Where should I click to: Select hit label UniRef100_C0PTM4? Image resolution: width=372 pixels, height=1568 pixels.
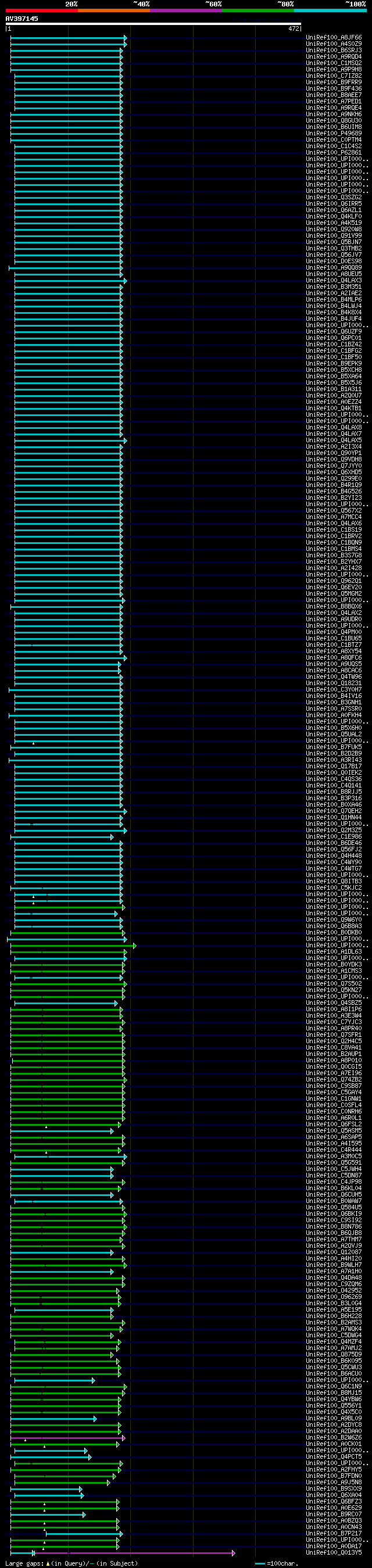coord(334,140)
